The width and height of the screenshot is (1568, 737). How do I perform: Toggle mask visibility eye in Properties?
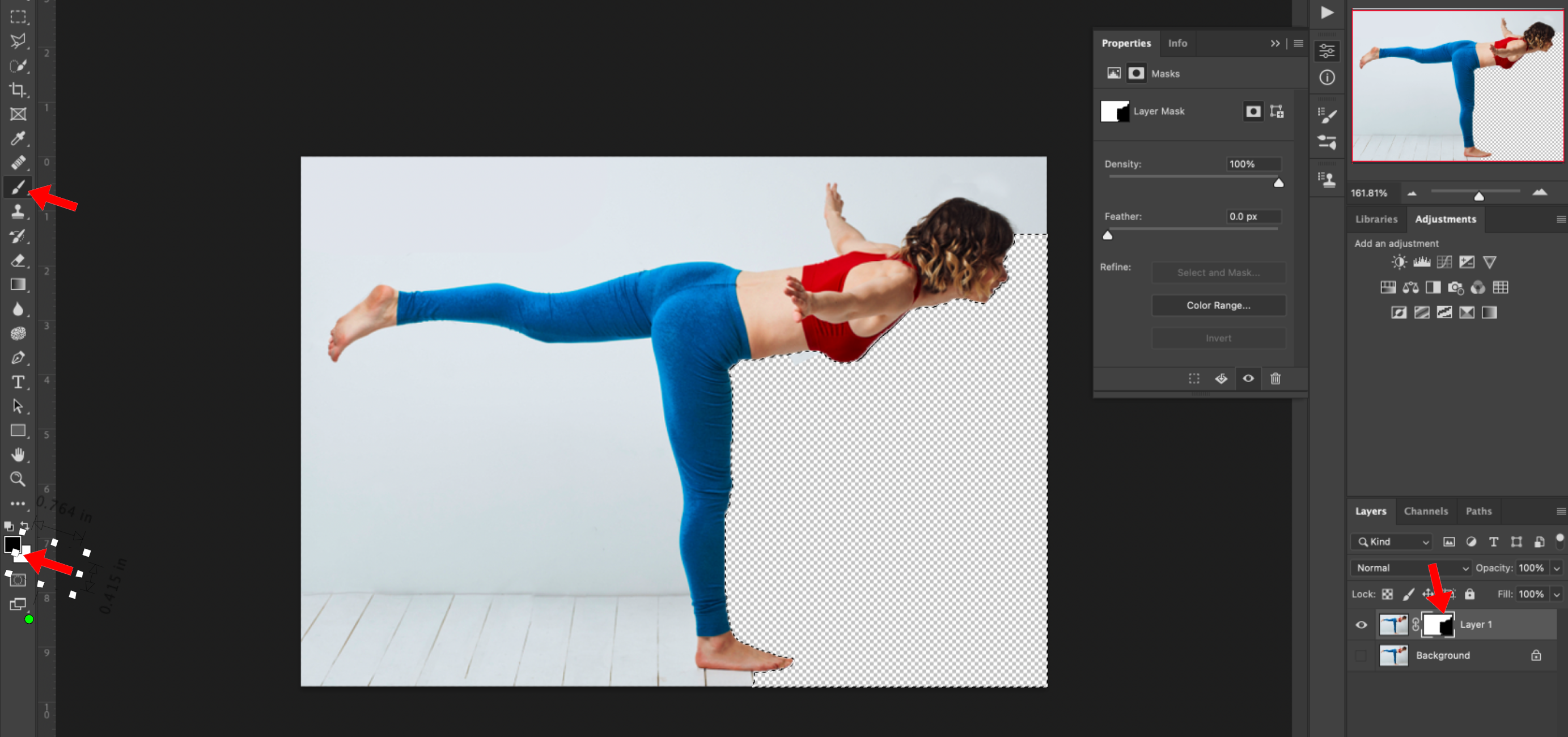[x=1248, y=379]
